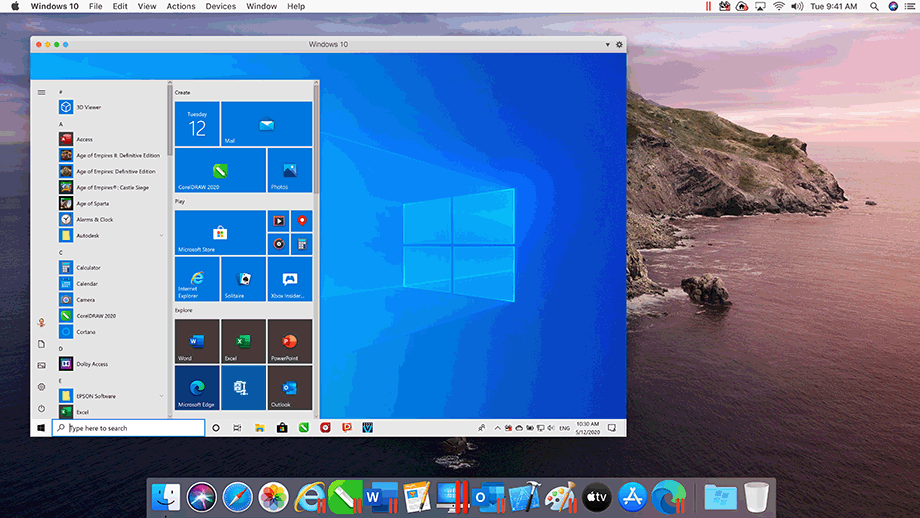Open the Solitaire tile
The image size is (920, 518).
pos(243,279)
